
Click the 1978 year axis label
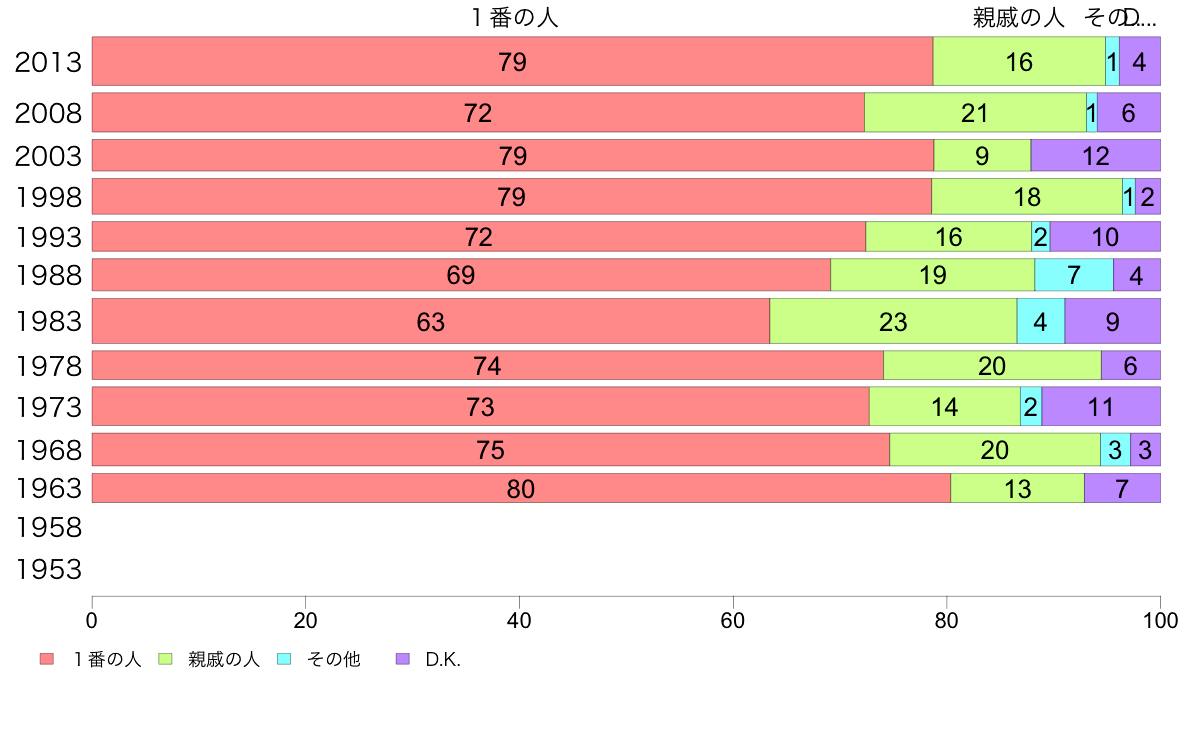tap(48, 367)
